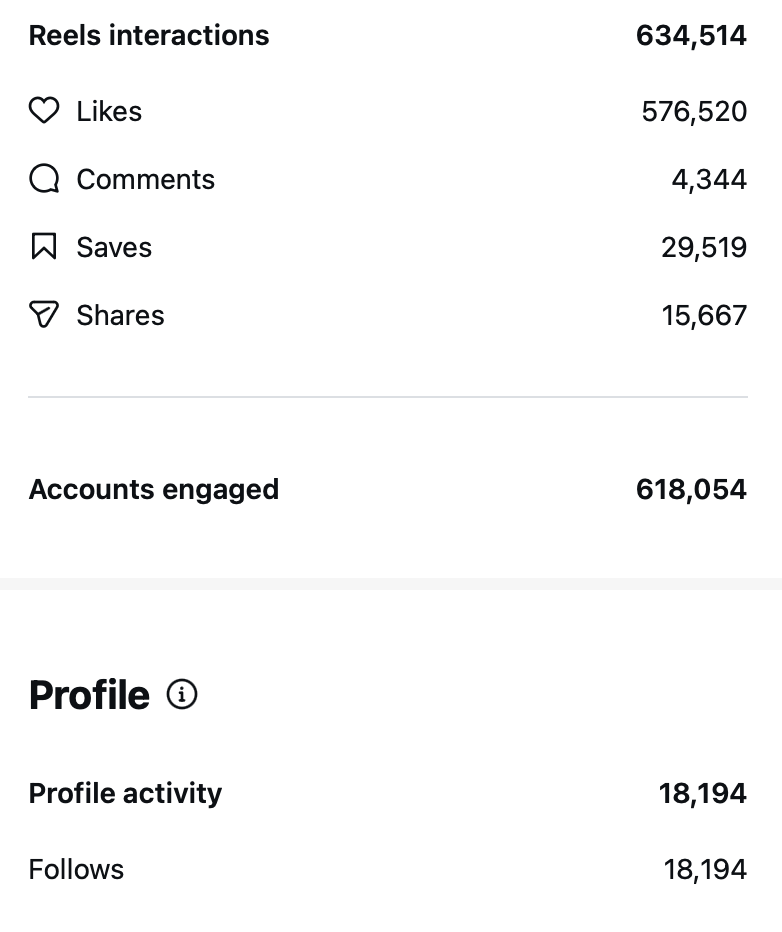This screenshot has height=932, width=782.
Task: Open the Profile info icon
Action: [182, 694]
